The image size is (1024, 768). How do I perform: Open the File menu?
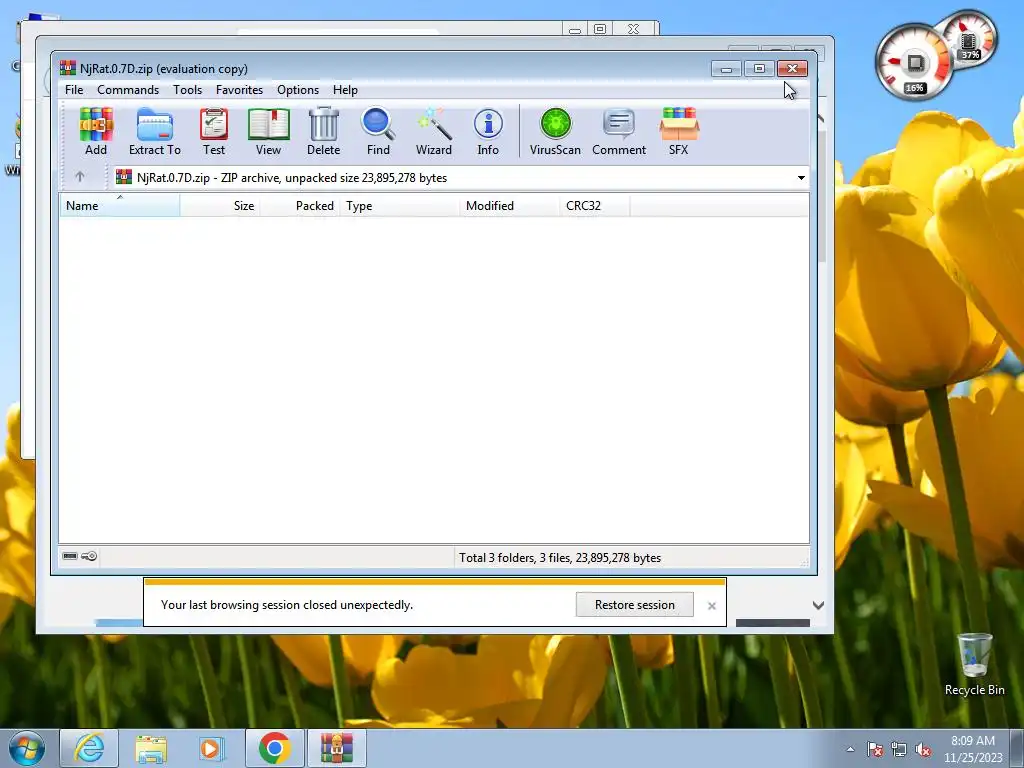point(74,89)
